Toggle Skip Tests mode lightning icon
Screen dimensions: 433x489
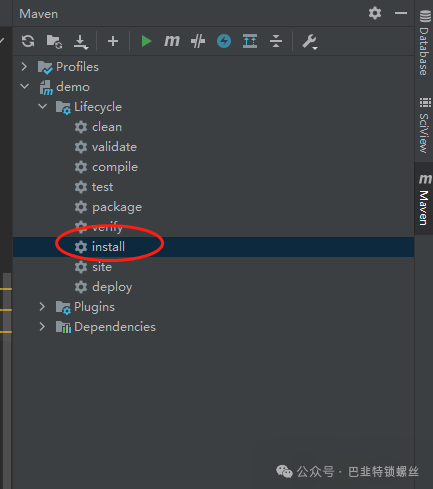(224, 41)
